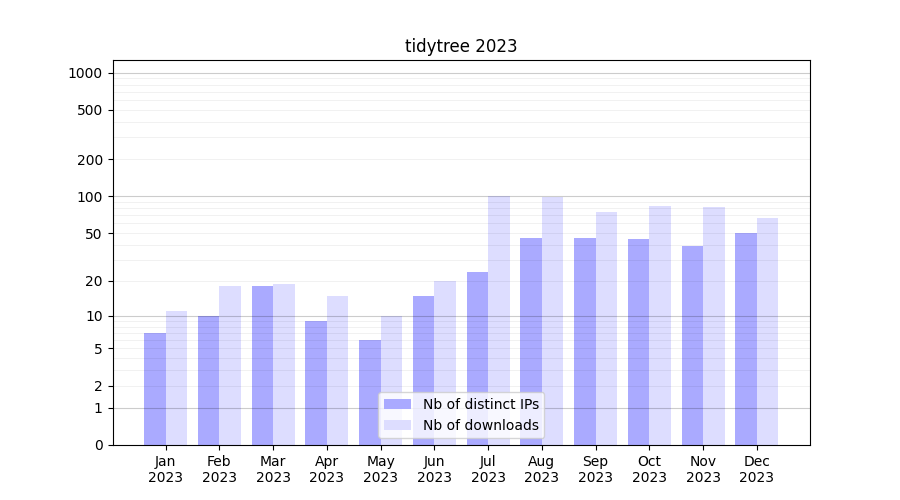
Task: Select the Jul 2023 downloads bar
Action: click(499, 320)
